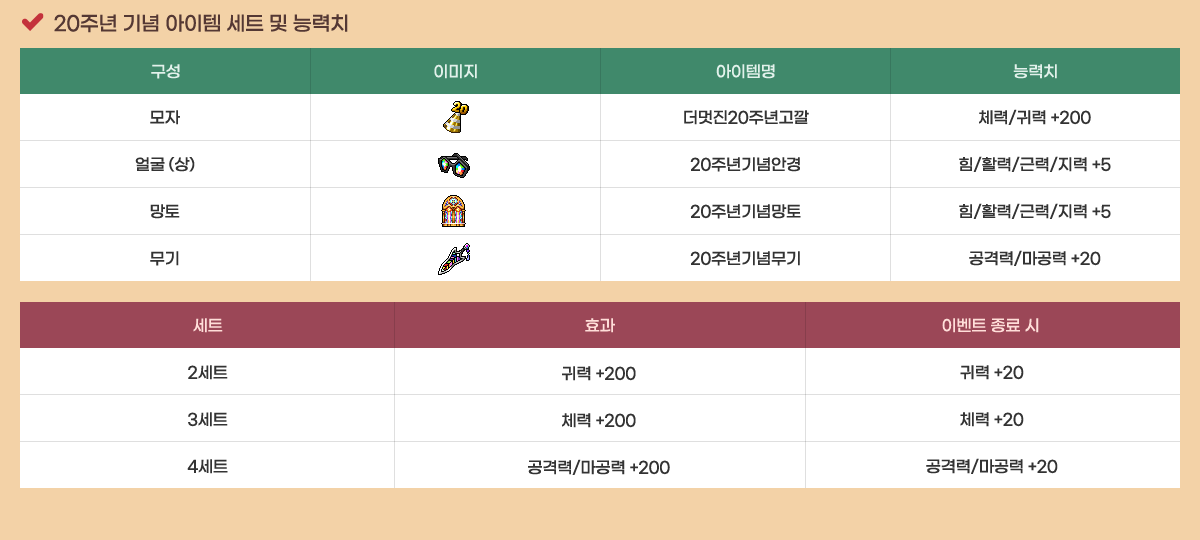Click the 이벤트 종료 시 column header
Image resolution: width=1200 pixels, height=540 pixels.
click(x=991, y=325)
